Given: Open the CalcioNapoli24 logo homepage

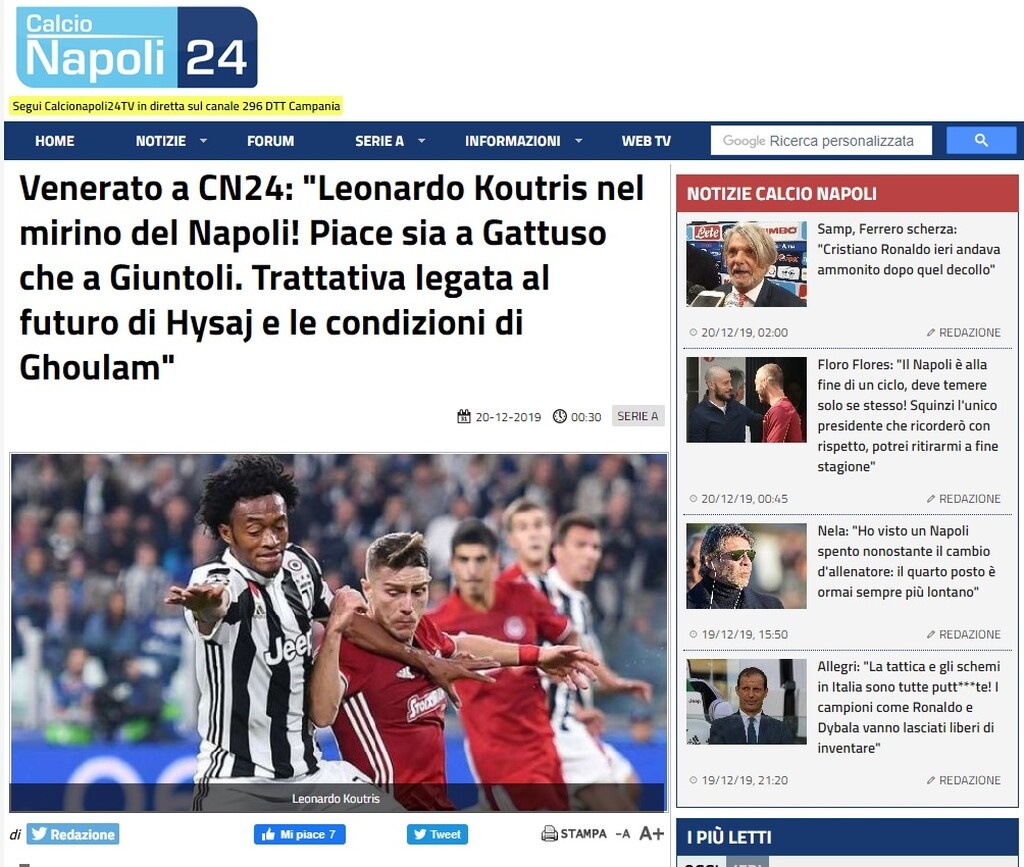Looking at the screenshot, I should point(136,48).
